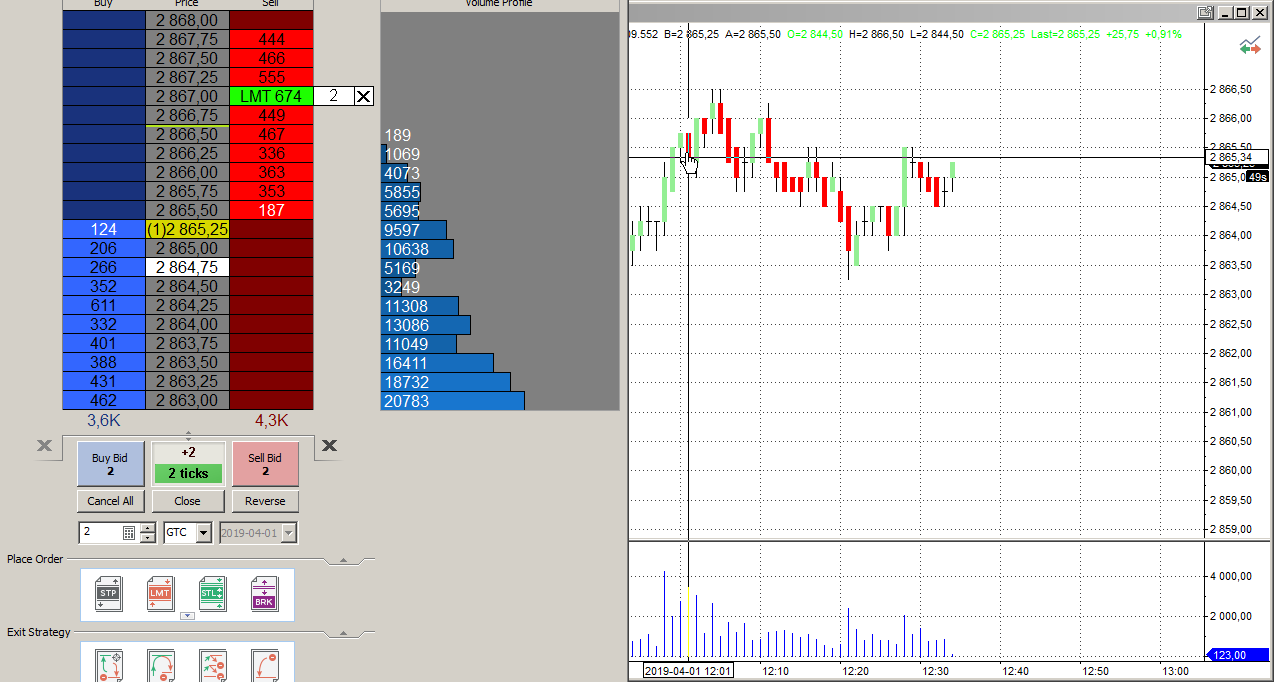Click the yellow price cell (1)2 865,25
Image resolution: width=1274 pixels, height=682 pixels.
point(187,229)
